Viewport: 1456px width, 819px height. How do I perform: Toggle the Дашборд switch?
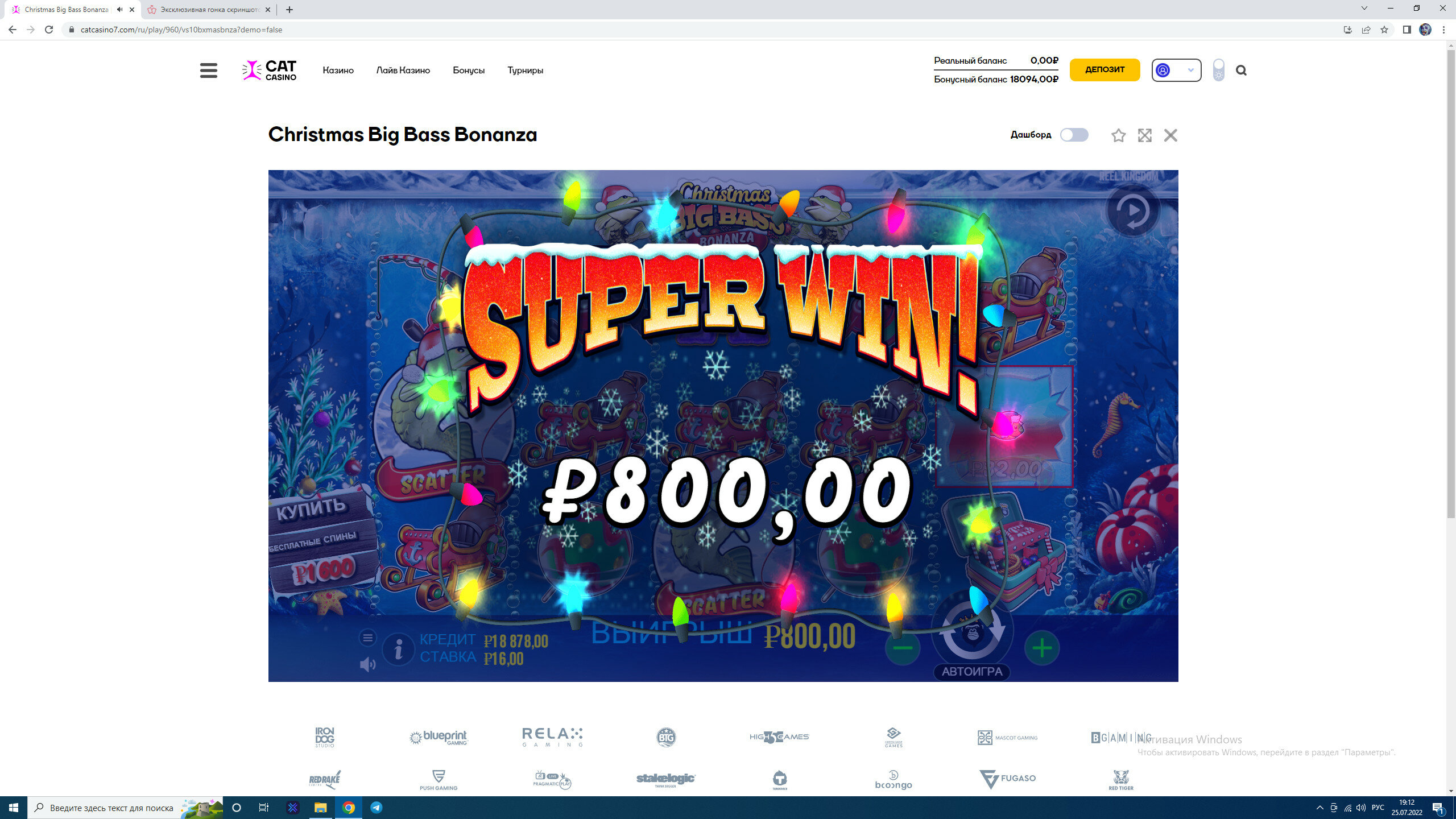[x=1074, y=135]
